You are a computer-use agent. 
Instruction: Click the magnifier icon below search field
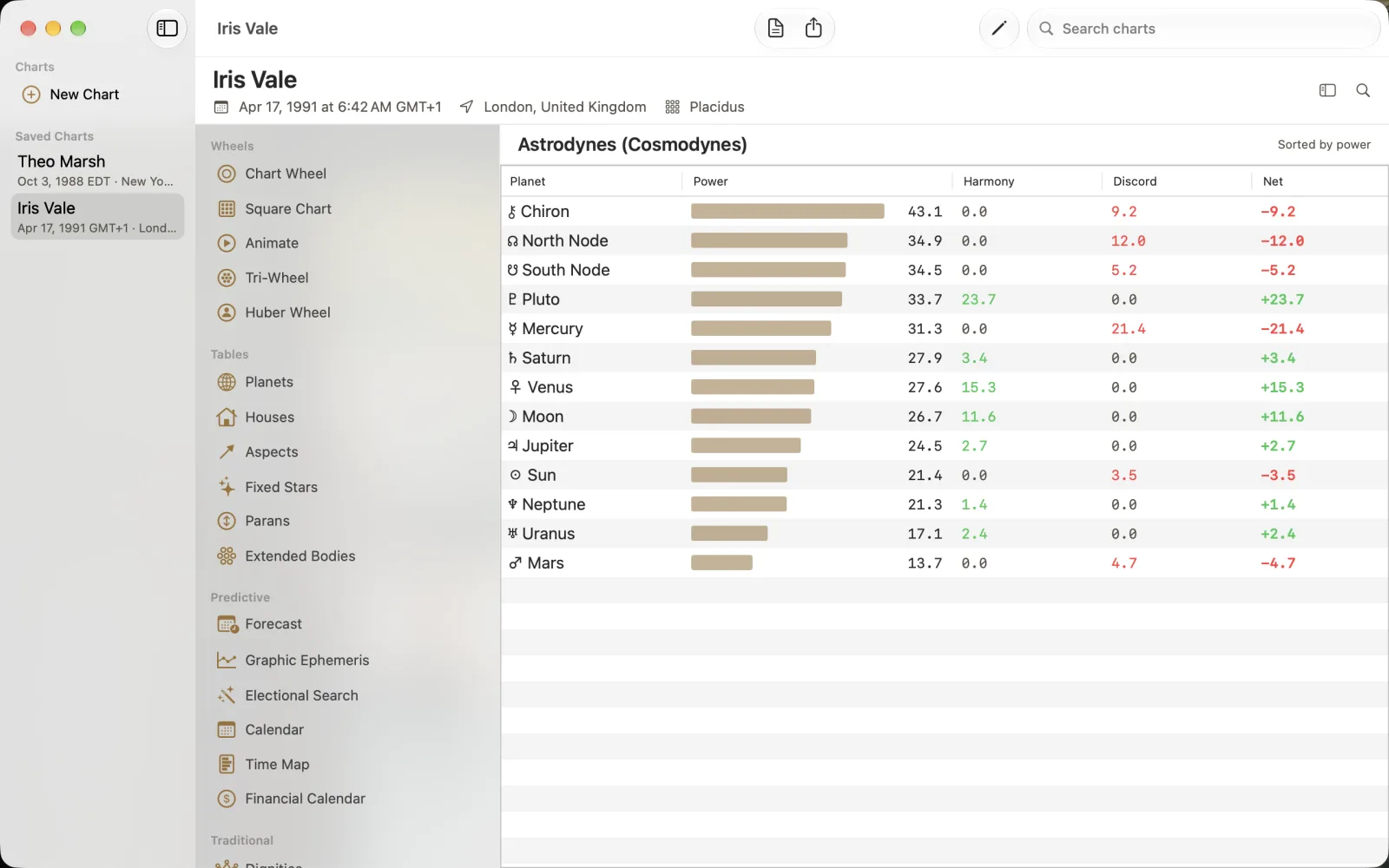tap(1363, 90)
